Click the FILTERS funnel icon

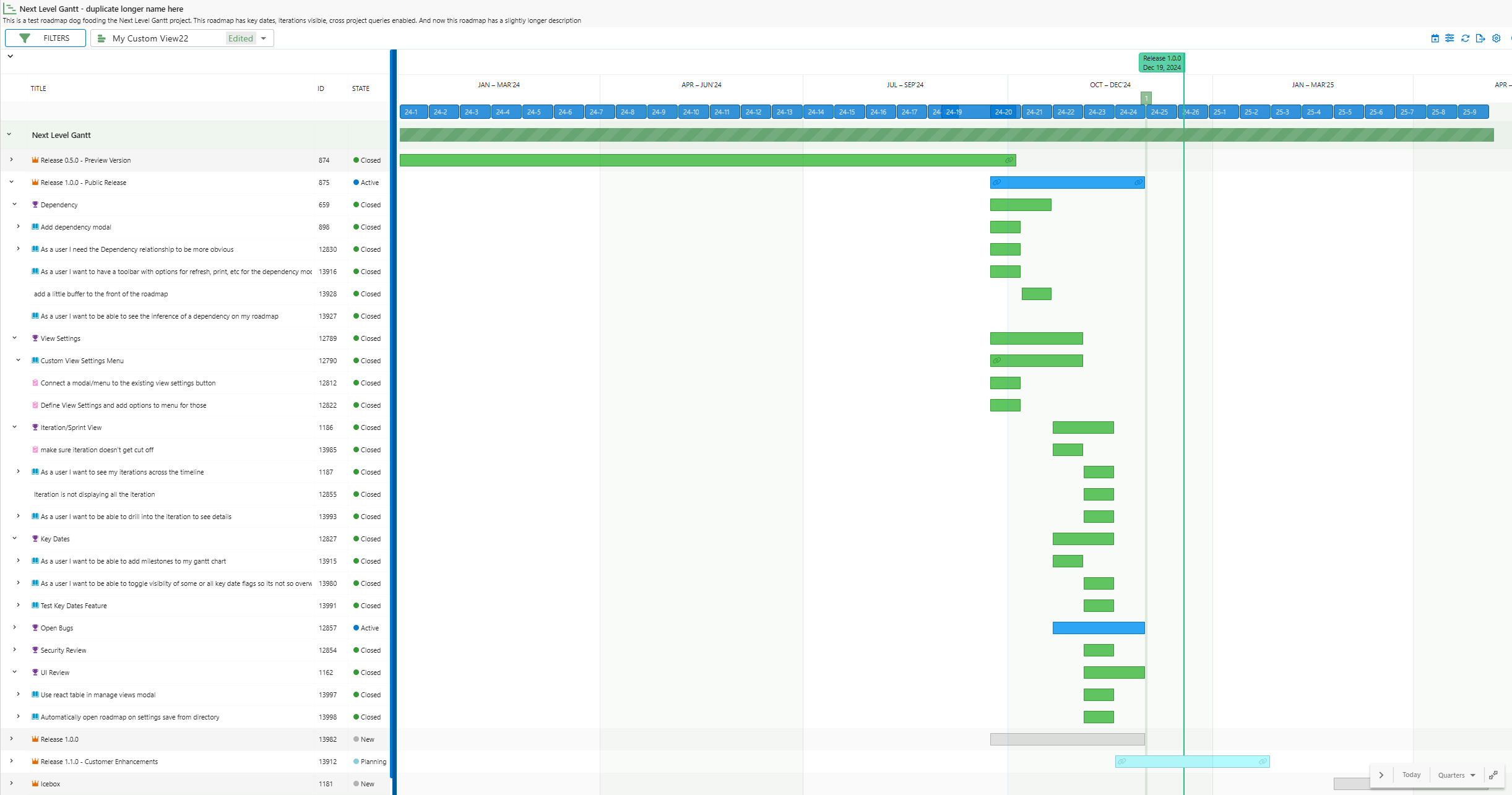25,38
